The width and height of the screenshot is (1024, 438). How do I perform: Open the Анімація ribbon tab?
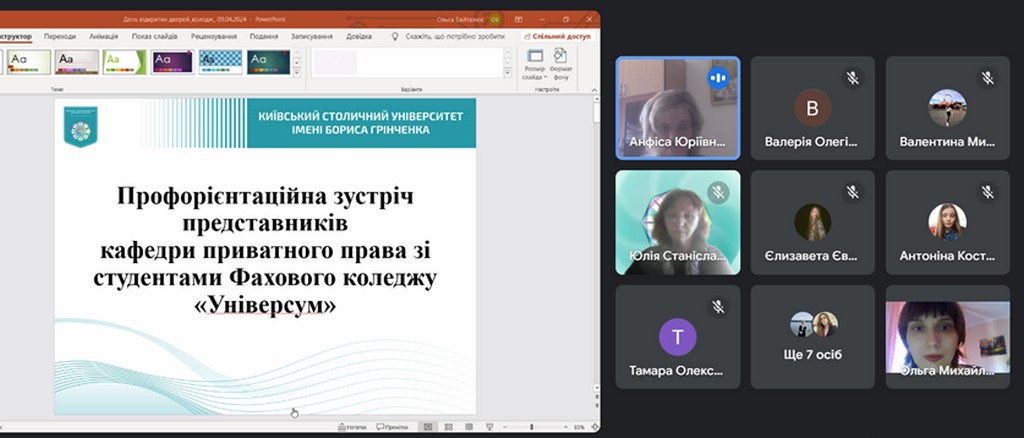click(x=103, y=36)
